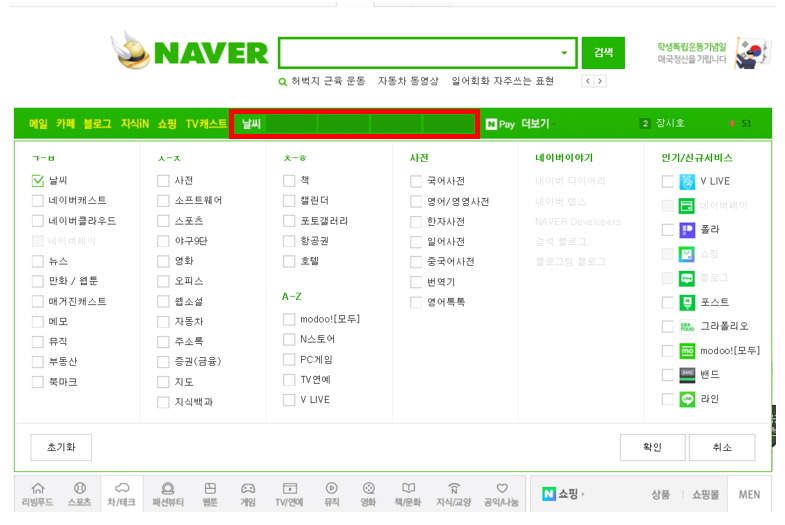This screenshot has width=785, height=525.
Task: Check the 국어사전 checkbox
Action: coord(416,181)
